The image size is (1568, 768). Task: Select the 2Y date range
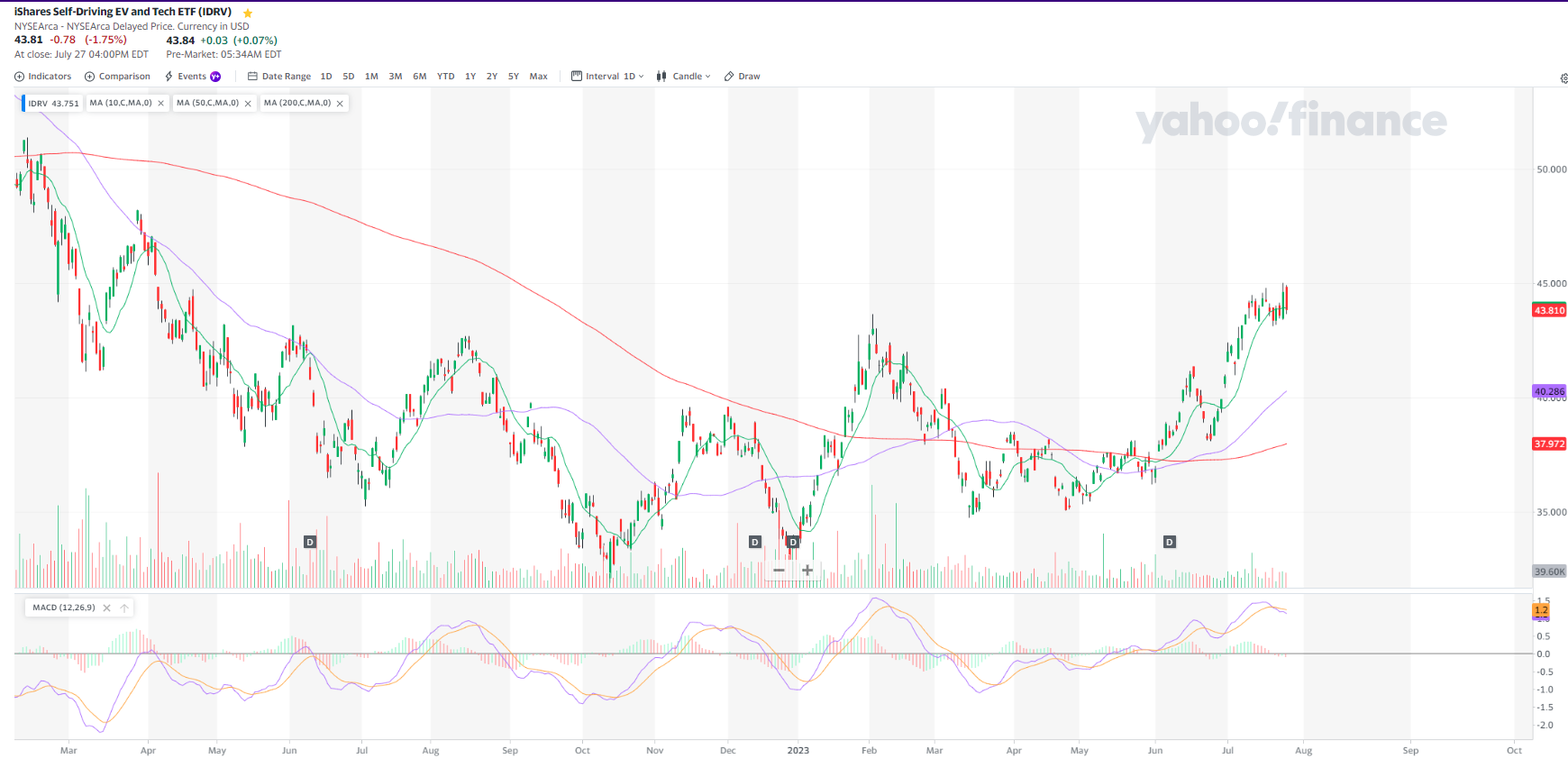[x=492, y=77]
